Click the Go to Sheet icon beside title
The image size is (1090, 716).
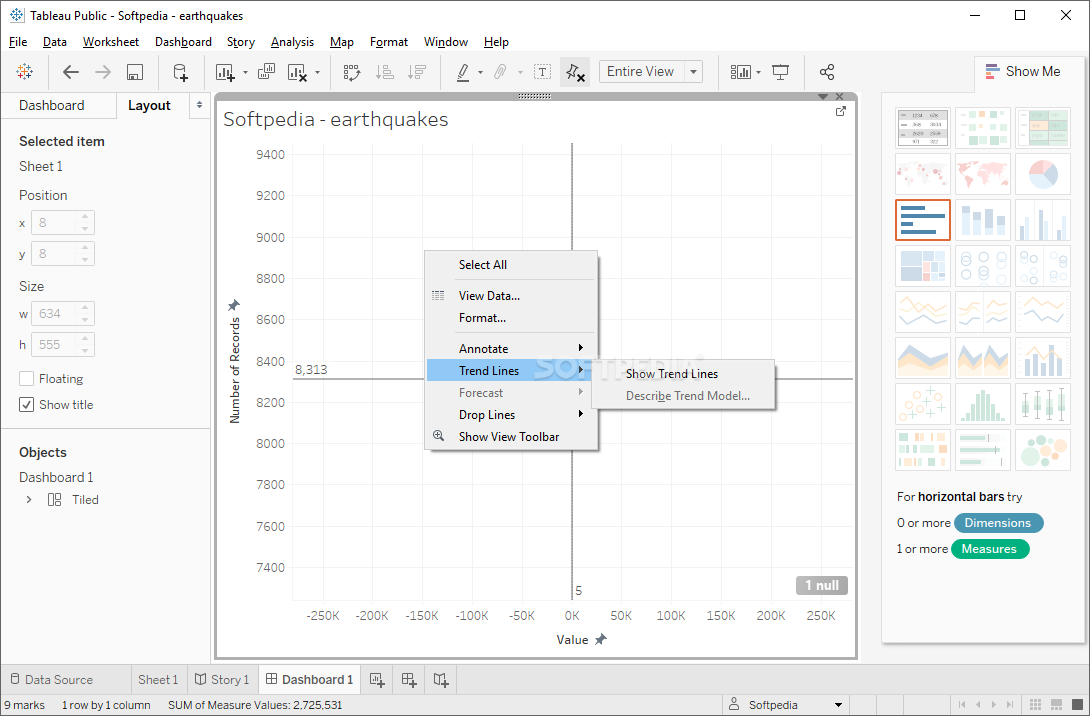[840, 111]
